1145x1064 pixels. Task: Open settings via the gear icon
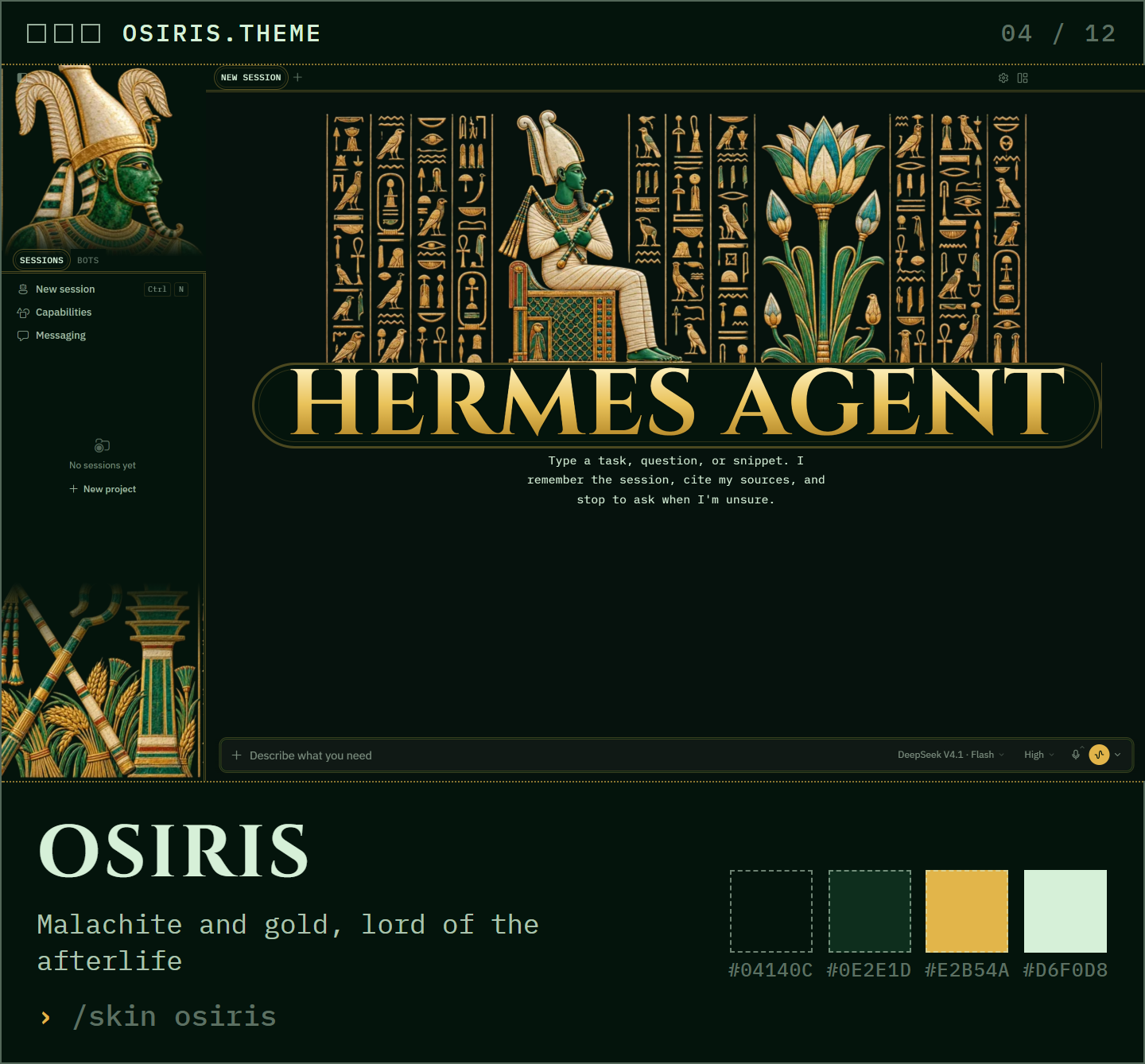click(1003, 78)
